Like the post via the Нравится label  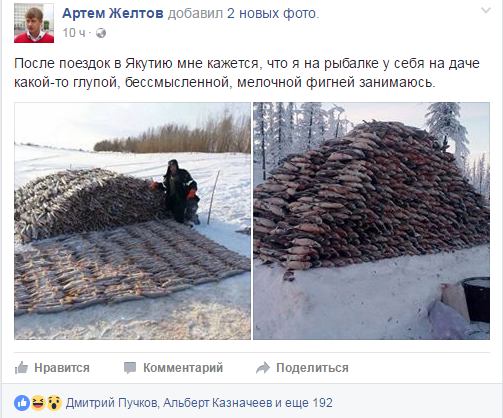(x=62, y=368)
